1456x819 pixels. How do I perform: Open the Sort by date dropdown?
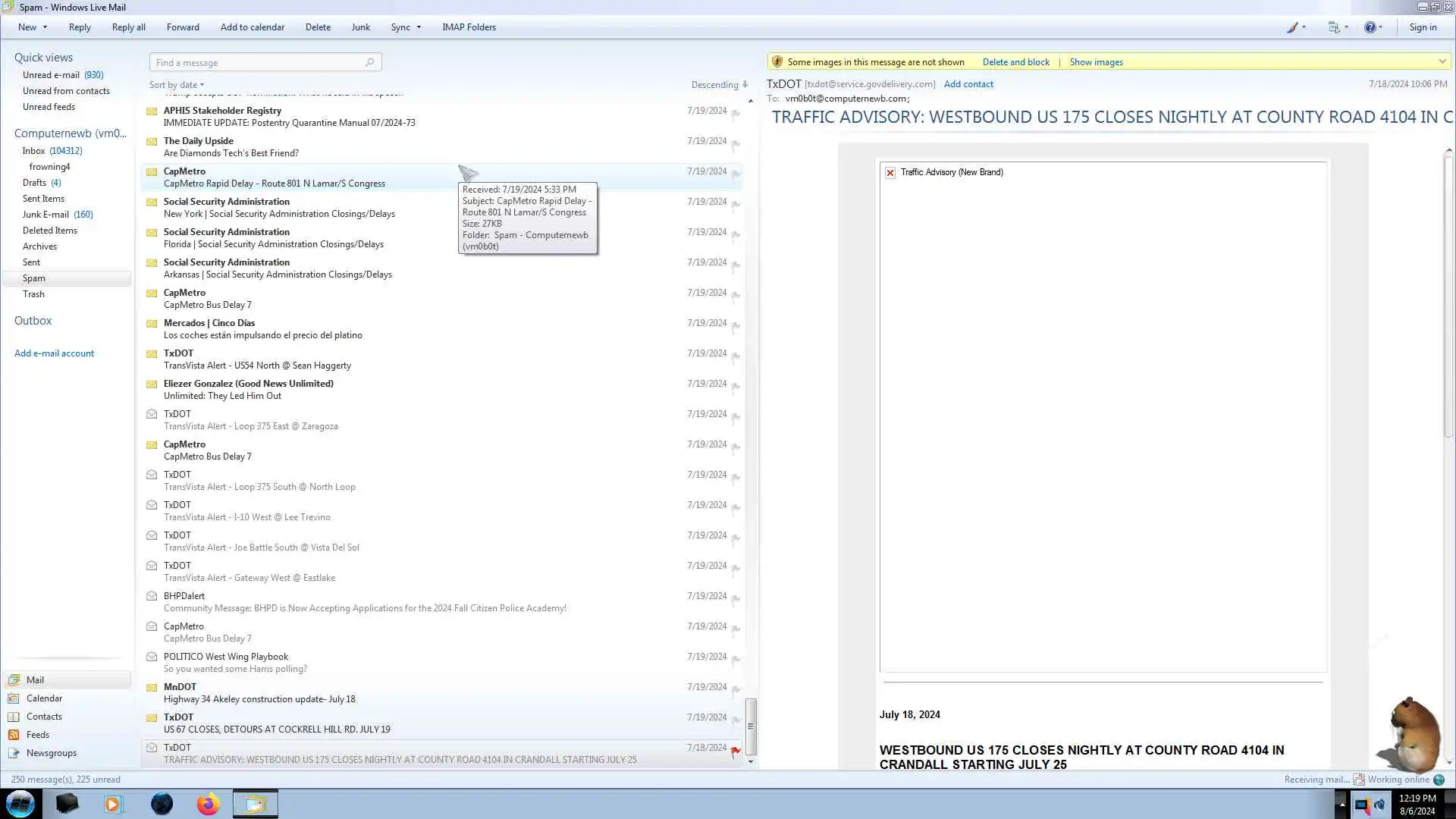pyautogui.click(x=177, y=85)
